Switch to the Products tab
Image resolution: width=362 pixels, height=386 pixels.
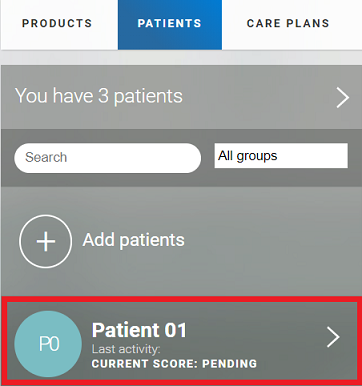click(57, 25)
